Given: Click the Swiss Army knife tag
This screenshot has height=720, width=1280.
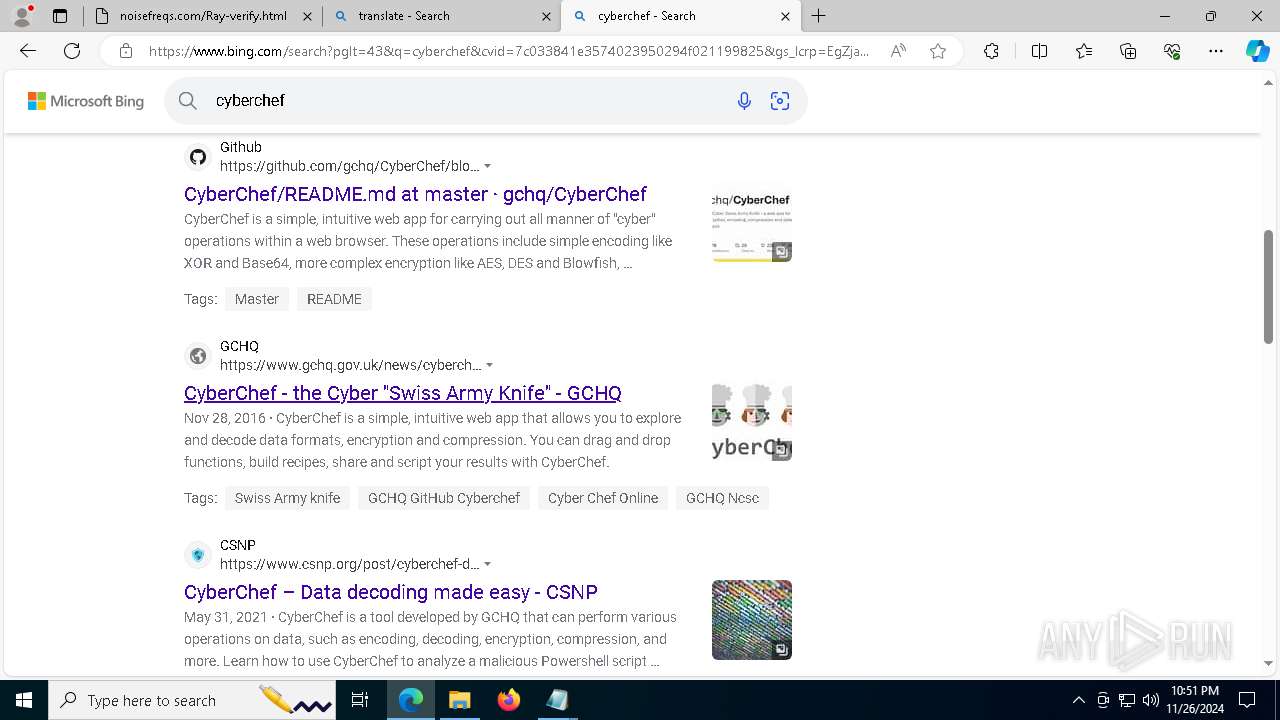Looking at the screenshot, I should point(287,498).
